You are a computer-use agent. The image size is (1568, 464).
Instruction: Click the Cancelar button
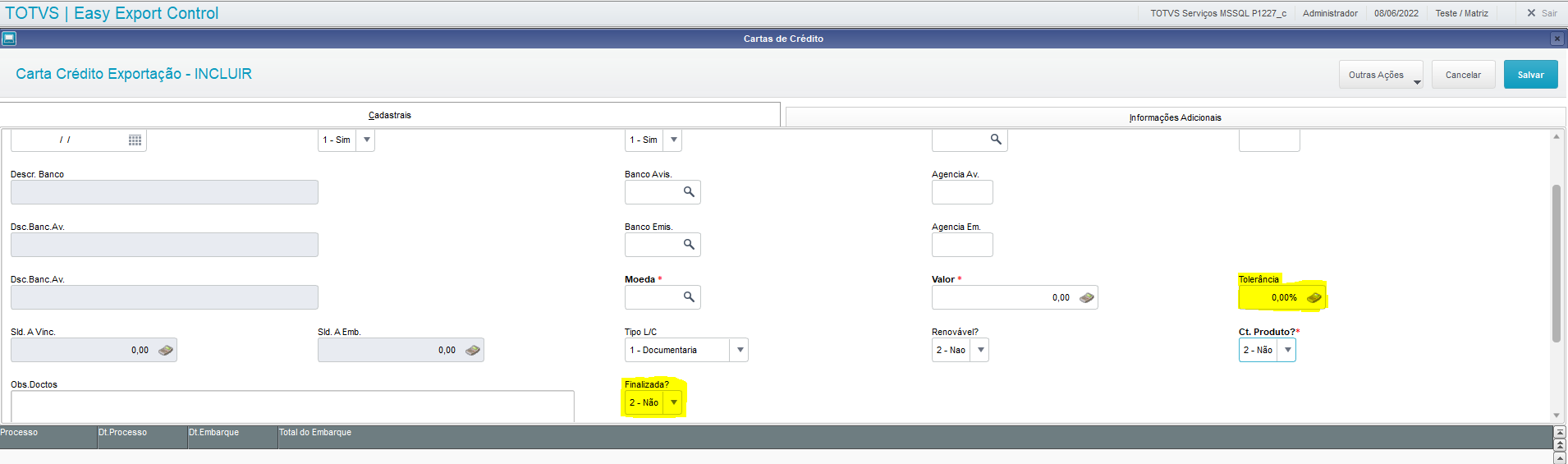(1463, 75)
